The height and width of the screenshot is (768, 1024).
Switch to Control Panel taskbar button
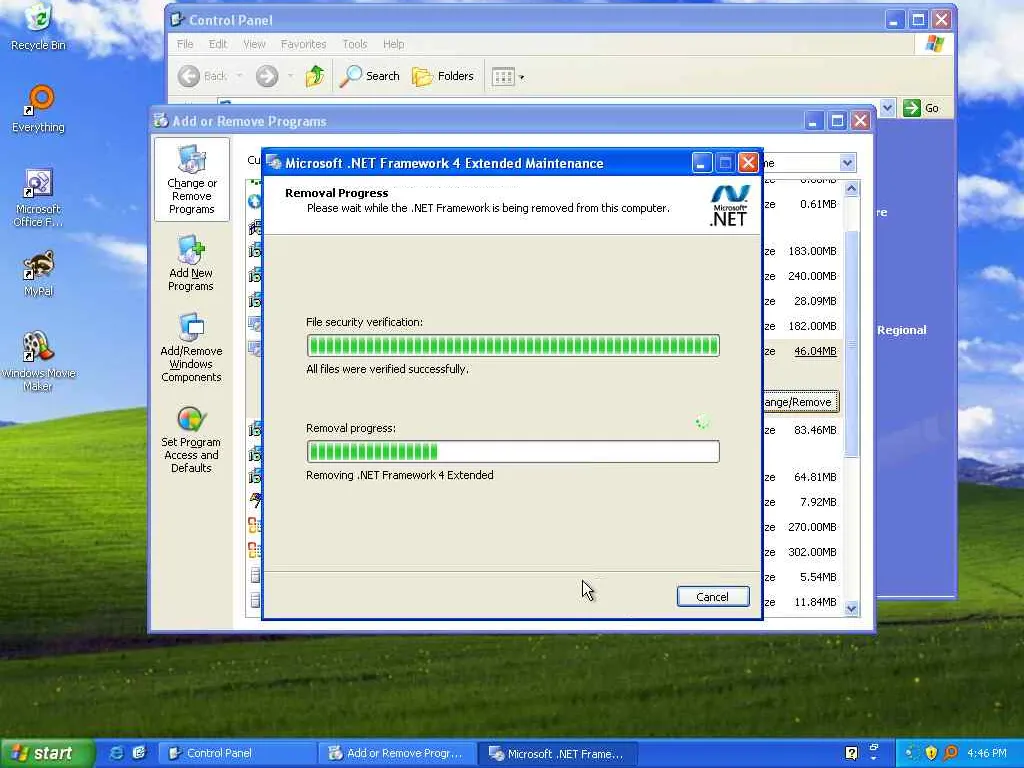[x=238, y=753]
